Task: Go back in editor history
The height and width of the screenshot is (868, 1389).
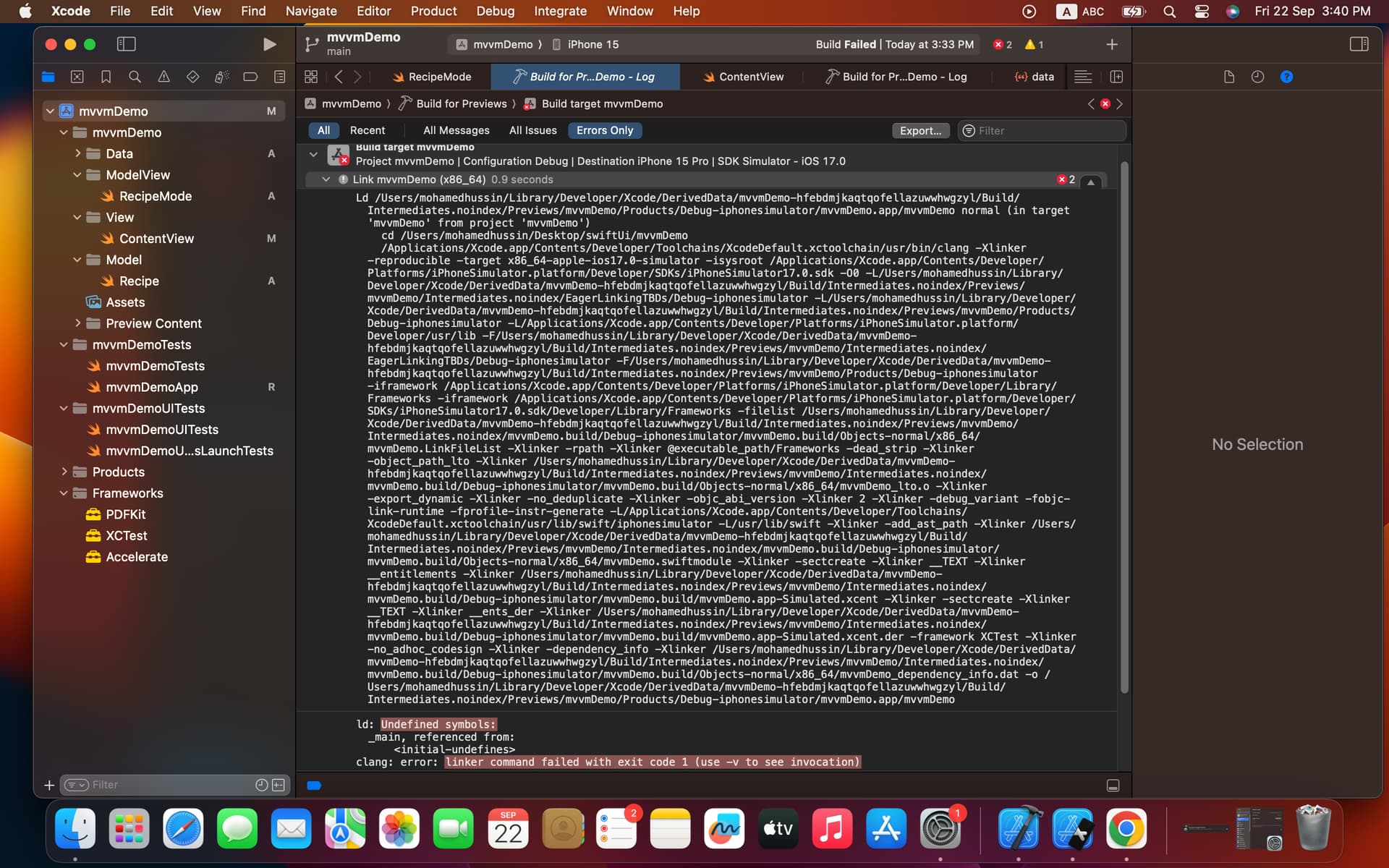Action: click(339, 77)
